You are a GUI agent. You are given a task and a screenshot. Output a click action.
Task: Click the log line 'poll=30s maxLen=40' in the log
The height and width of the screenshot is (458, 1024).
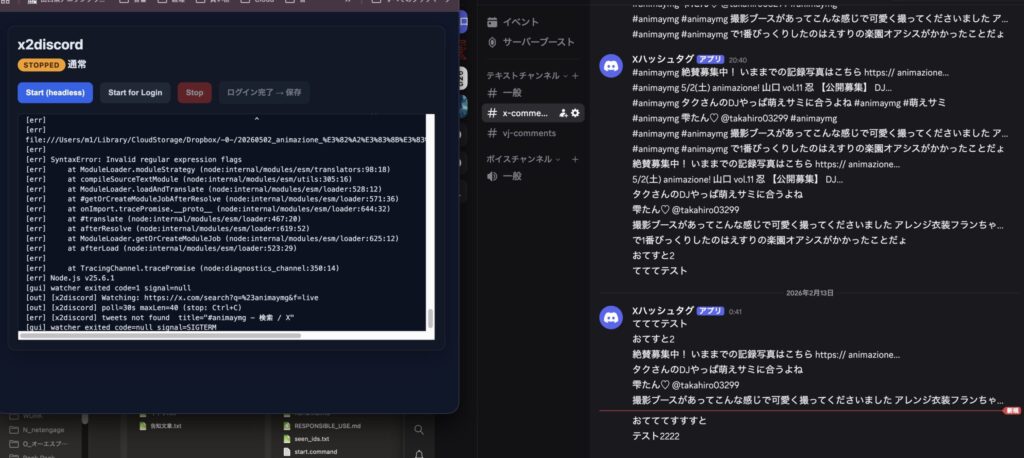point(134,307)
